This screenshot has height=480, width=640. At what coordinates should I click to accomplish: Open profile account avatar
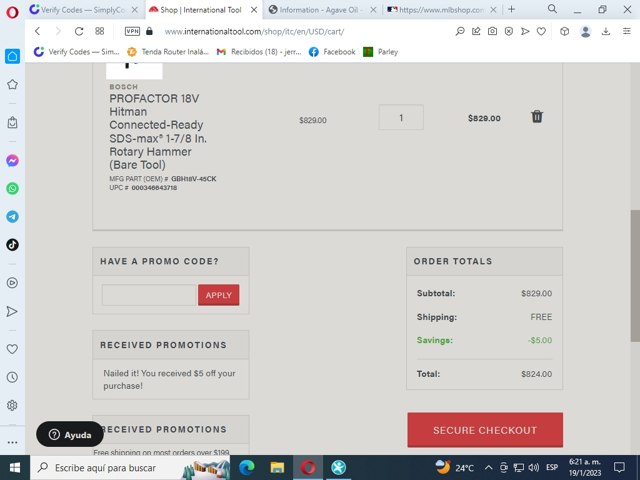(x=585, y=31)
